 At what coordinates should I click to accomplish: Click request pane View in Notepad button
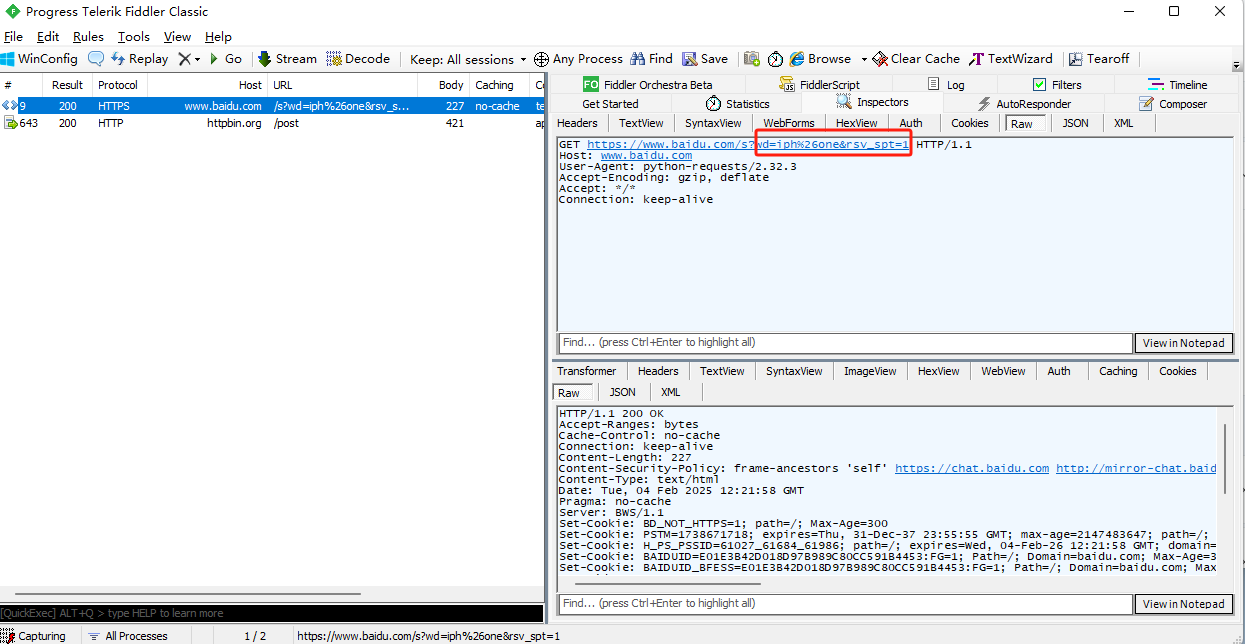click(x=1183, y=343)
